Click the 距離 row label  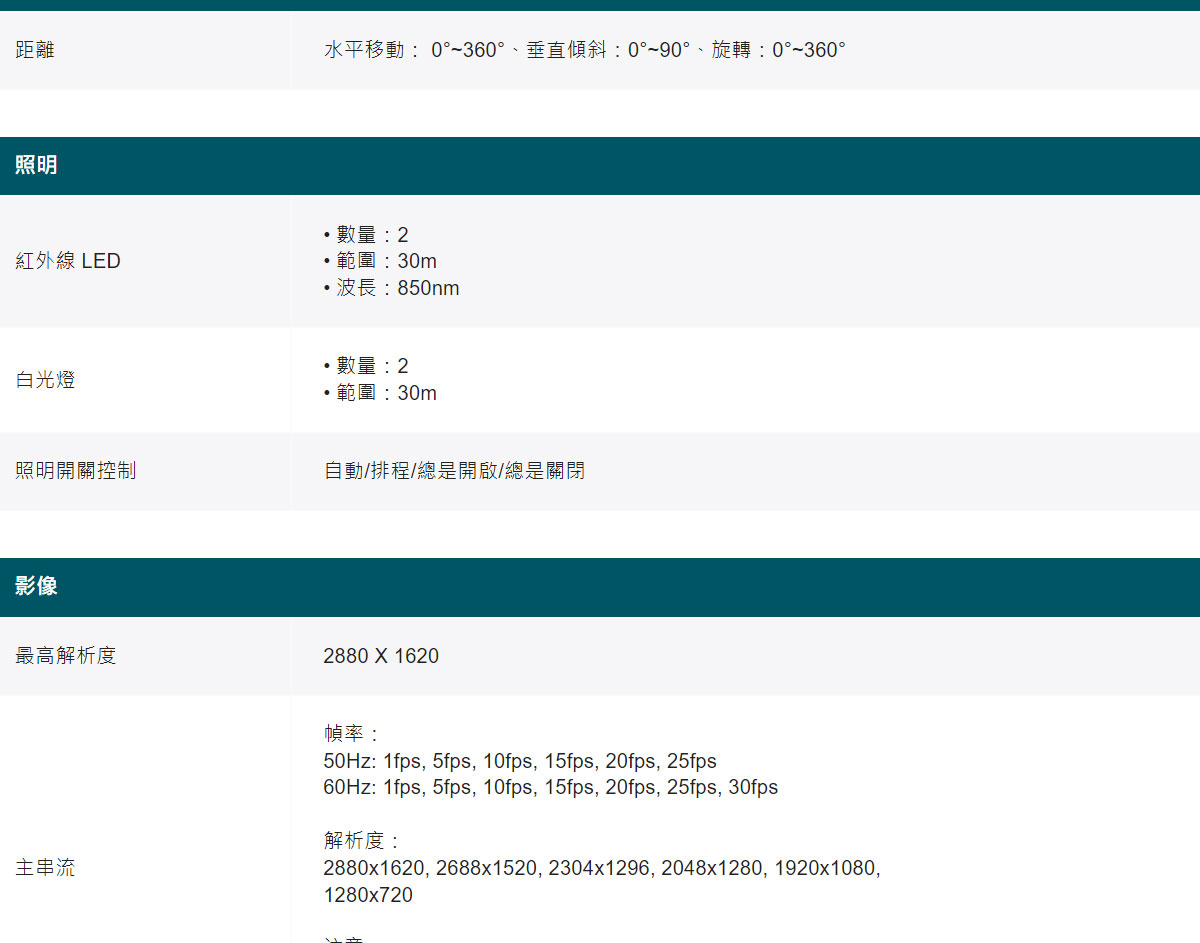pyautogui.click(x=35, y=50)
